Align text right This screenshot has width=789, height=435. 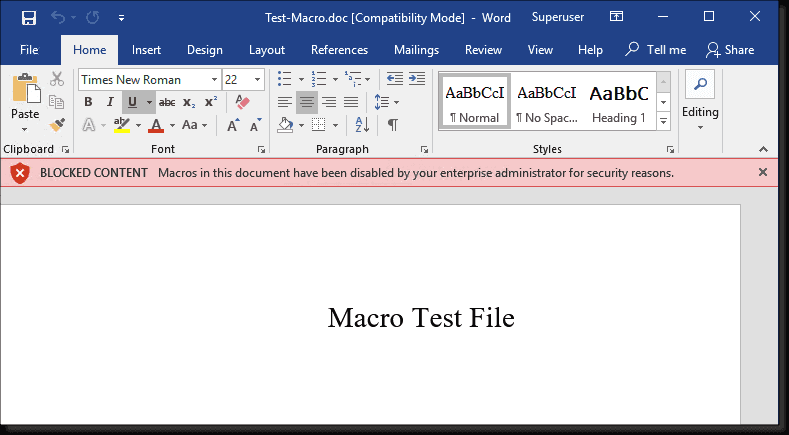[x=329, y=103]
